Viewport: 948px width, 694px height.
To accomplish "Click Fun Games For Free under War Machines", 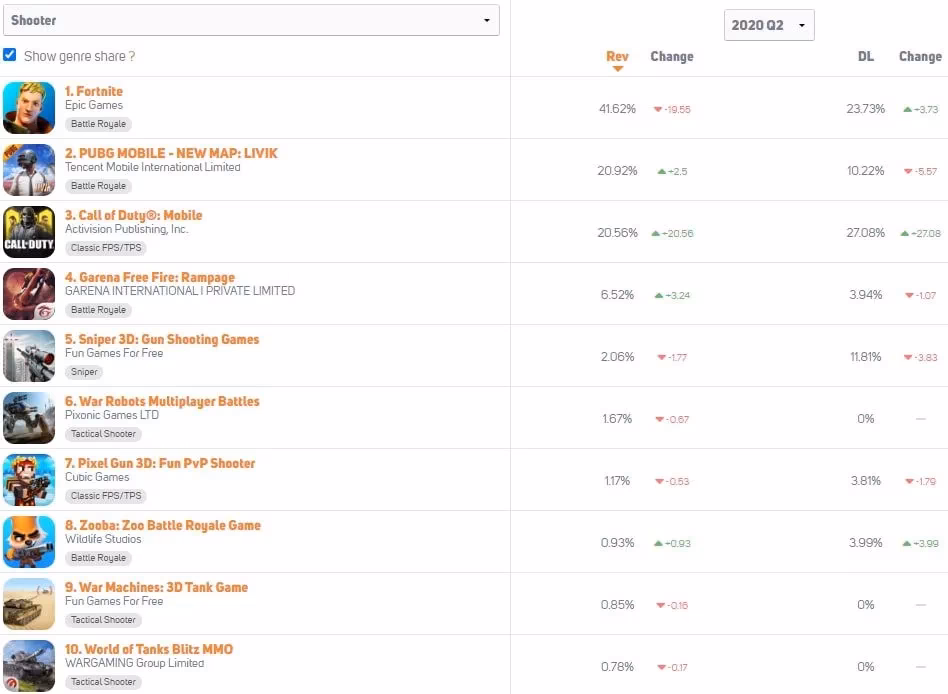I will click(114, 602).
